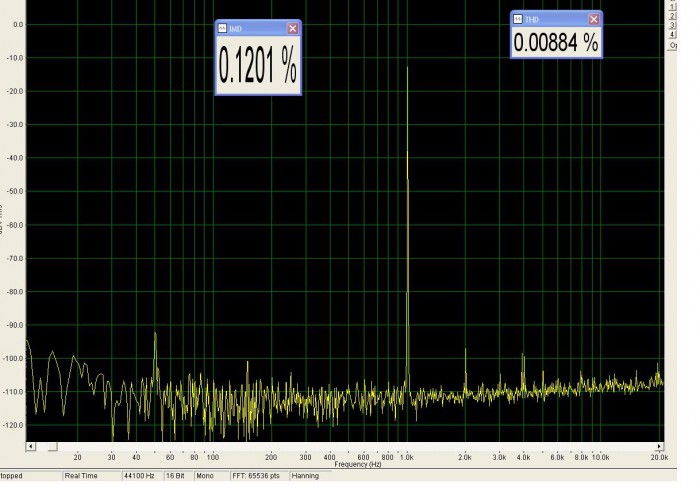Viewport: 700px width, 488px height.
Task: Close the IMD readout window
Action: [x=292, y=29]
